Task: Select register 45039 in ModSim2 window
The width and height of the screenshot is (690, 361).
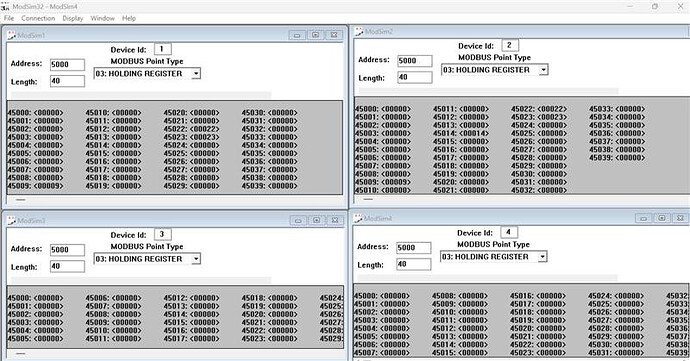Action: [x=617, y=158]
